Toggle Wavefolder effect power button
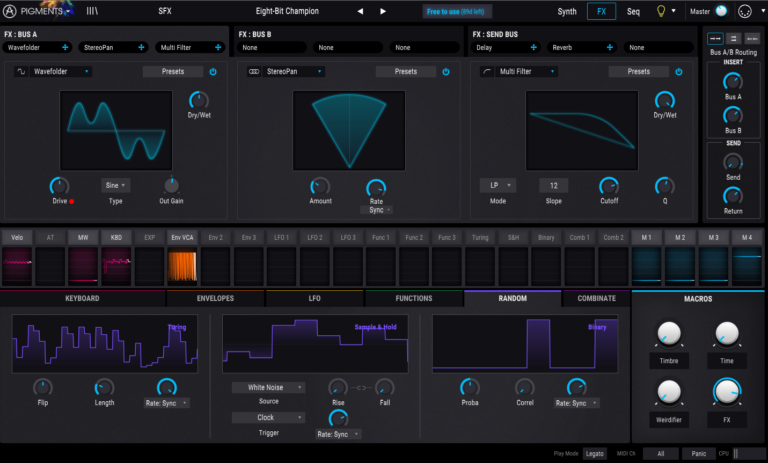The image size is (768, 463). (213, 72)
